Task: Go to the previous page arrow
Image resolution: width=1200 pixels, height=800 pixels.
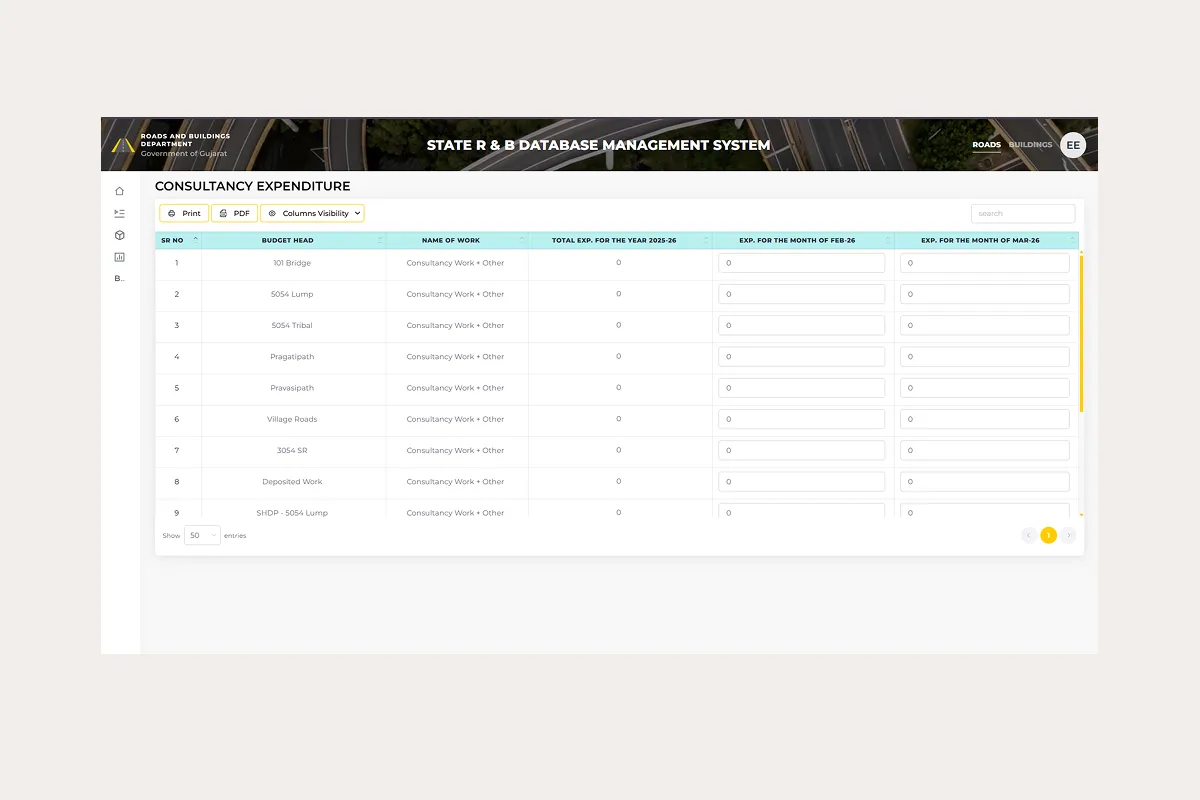Action: pyautogui.click(x=1028, y=536)
